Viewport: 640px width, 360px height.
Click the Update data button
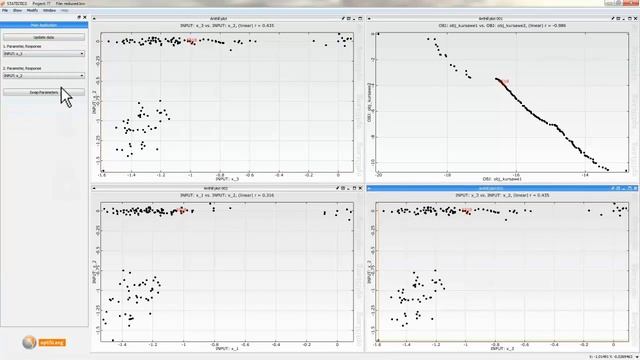[x=44, y=37]
